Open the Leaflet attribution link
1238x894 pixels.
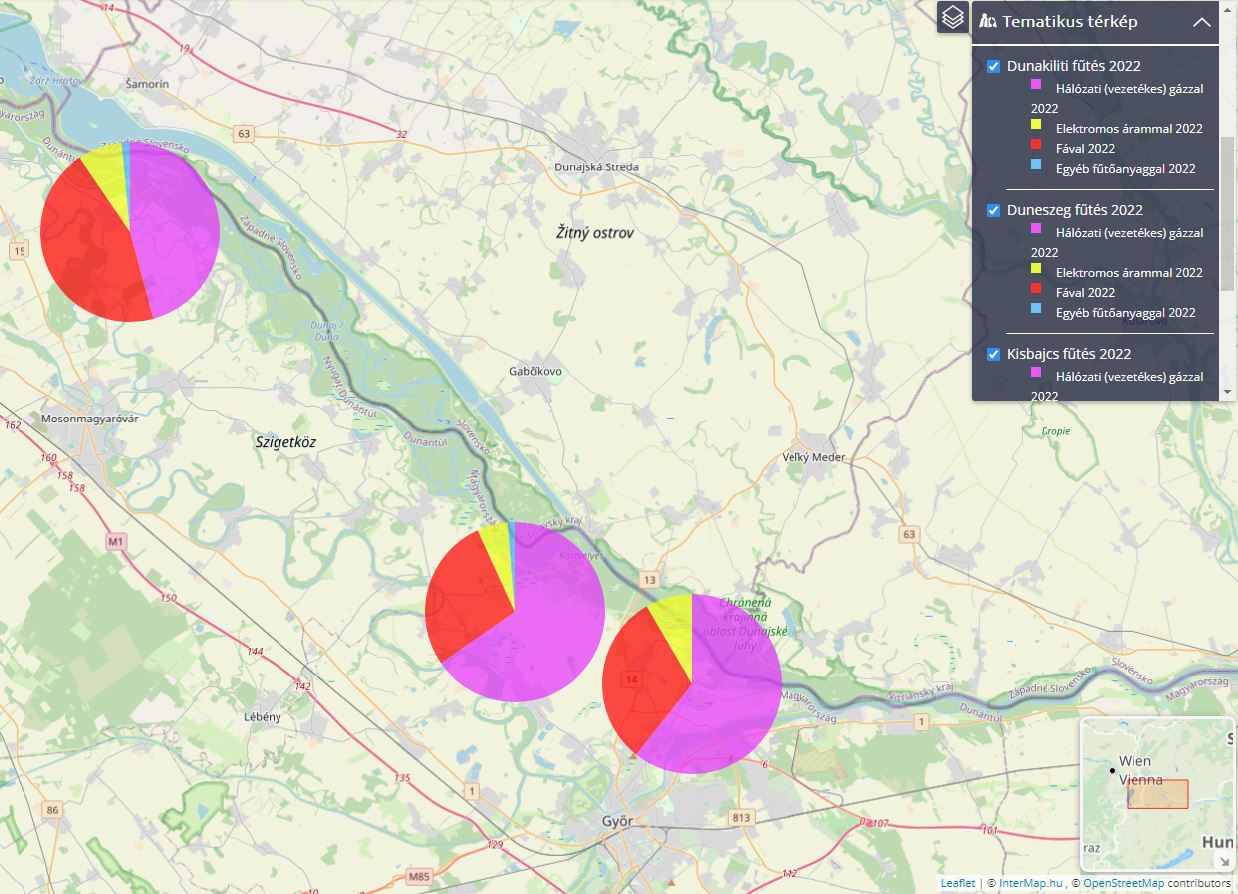pyautogui.click(x=957, y=884)
